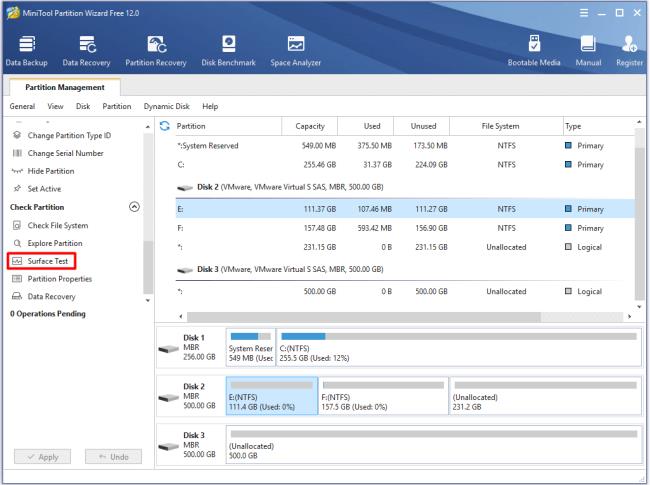Collapse the Check Partition section
This screenshot has width=650, height=485.
click(x=134, y=206)
